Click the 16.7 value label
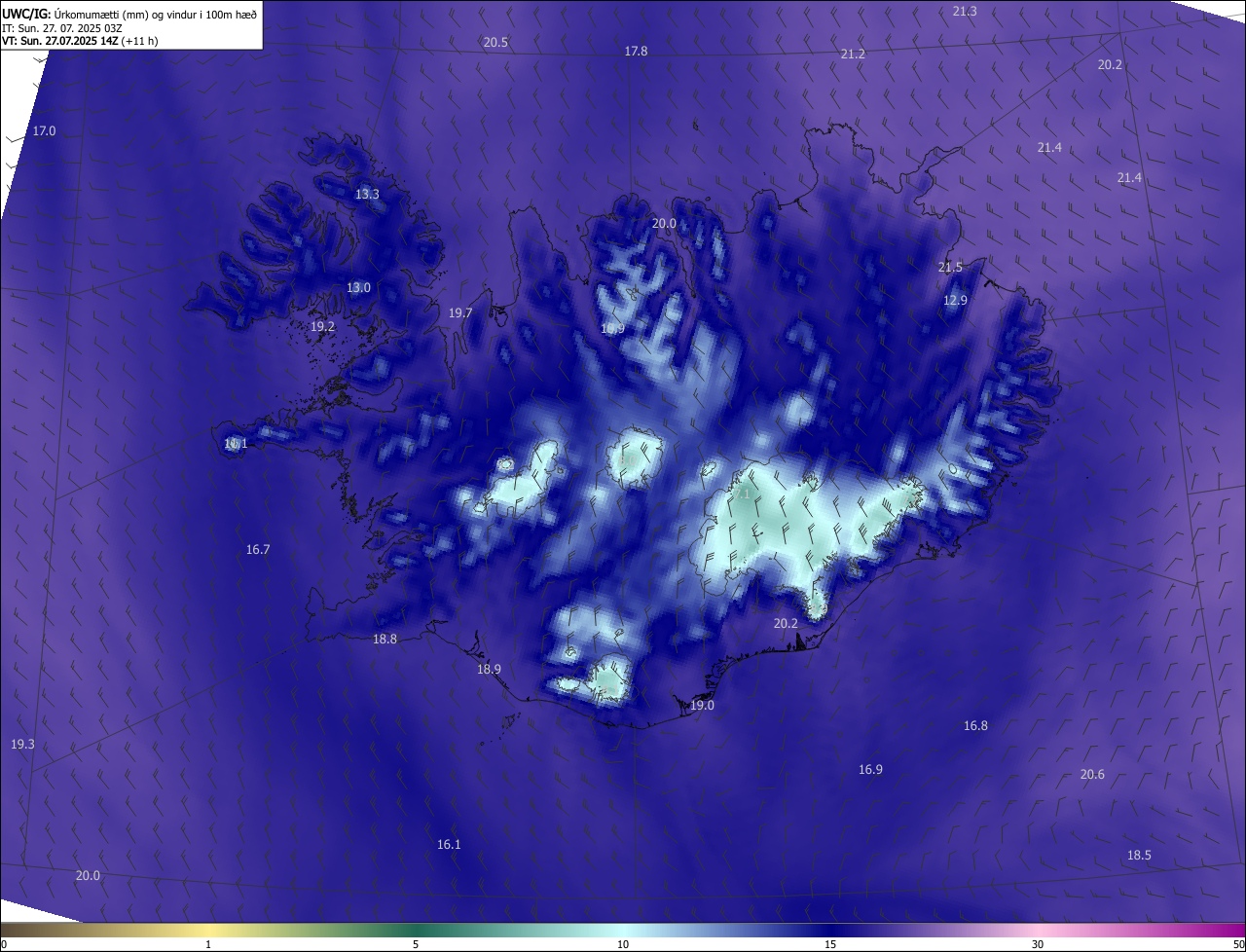1246x952 pixels. pos(257,549)
